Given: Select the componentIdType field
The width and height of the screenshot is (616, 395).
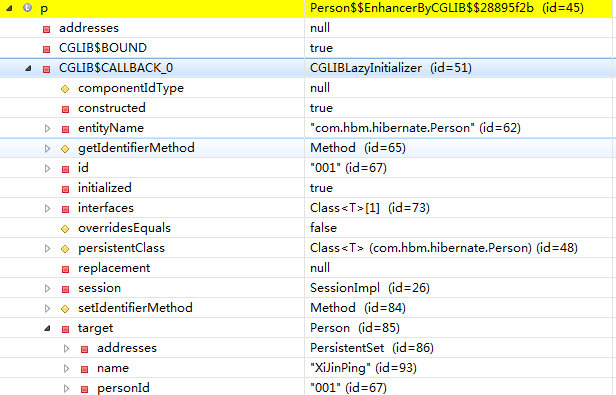Looking at the screenshot, I should tap(131, 88).
